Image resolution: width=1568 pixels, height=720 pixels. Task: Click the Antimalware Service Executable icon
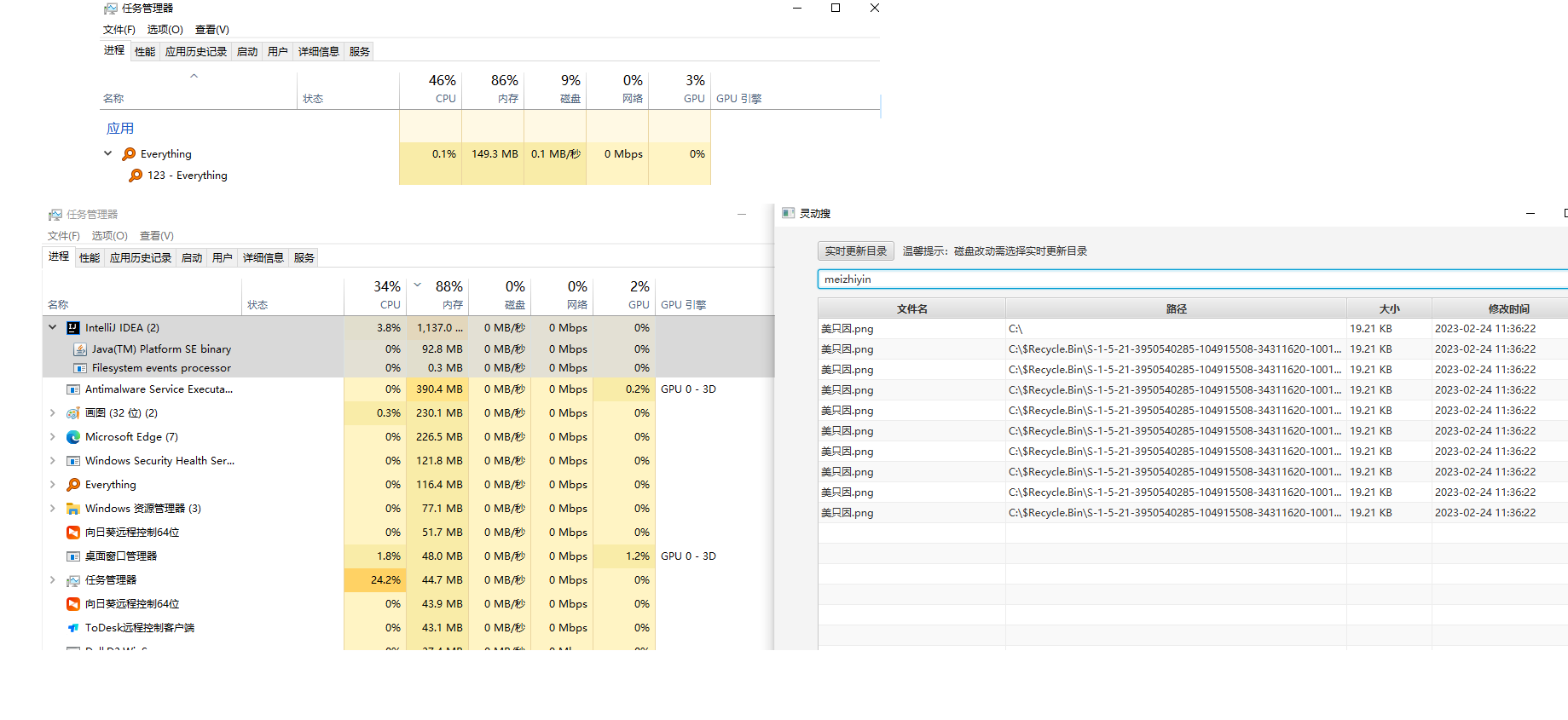point(73,389)
